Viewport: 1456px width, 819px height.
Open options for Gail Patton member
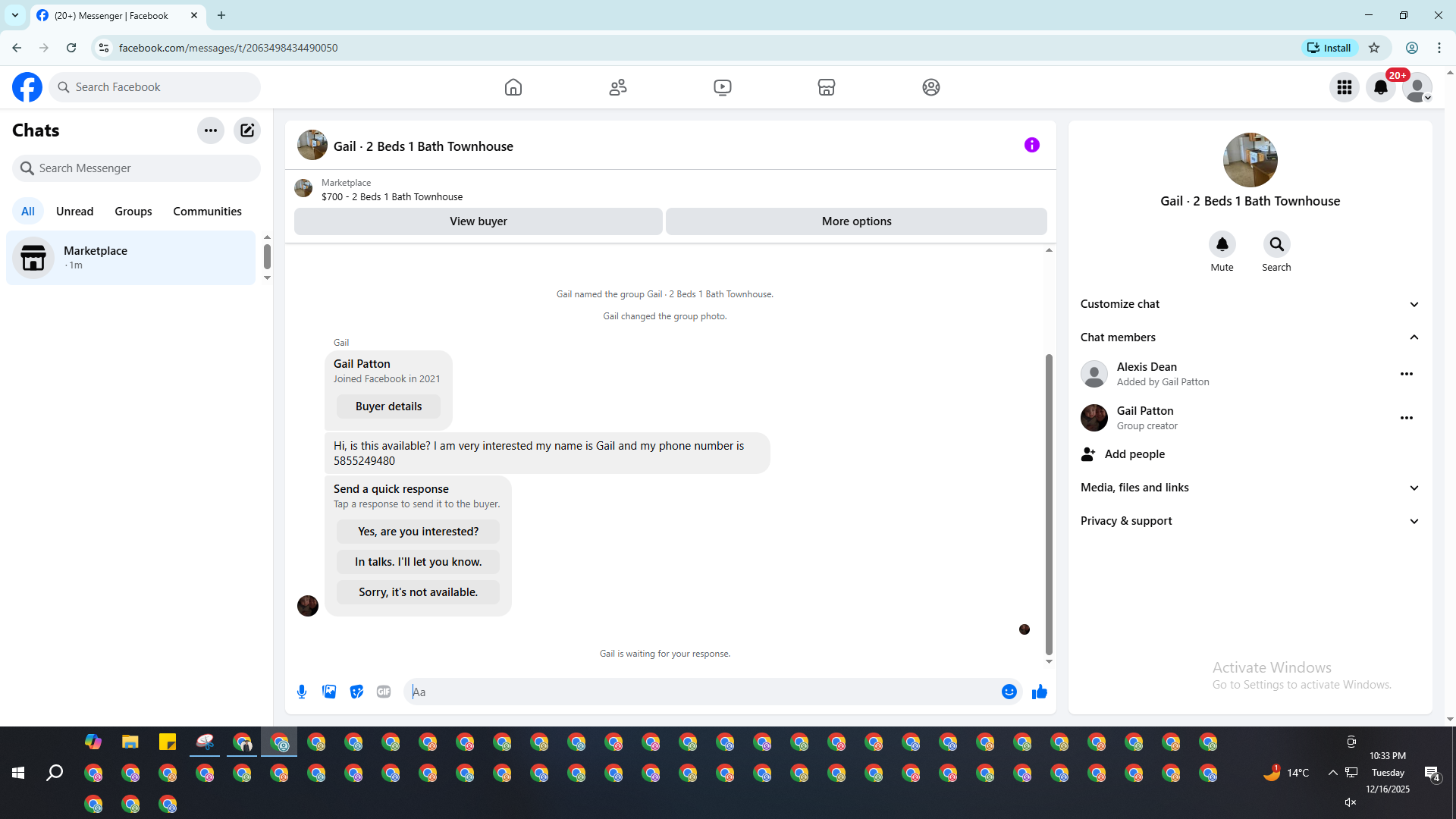pyautogui.click(x=1407, y=418)
